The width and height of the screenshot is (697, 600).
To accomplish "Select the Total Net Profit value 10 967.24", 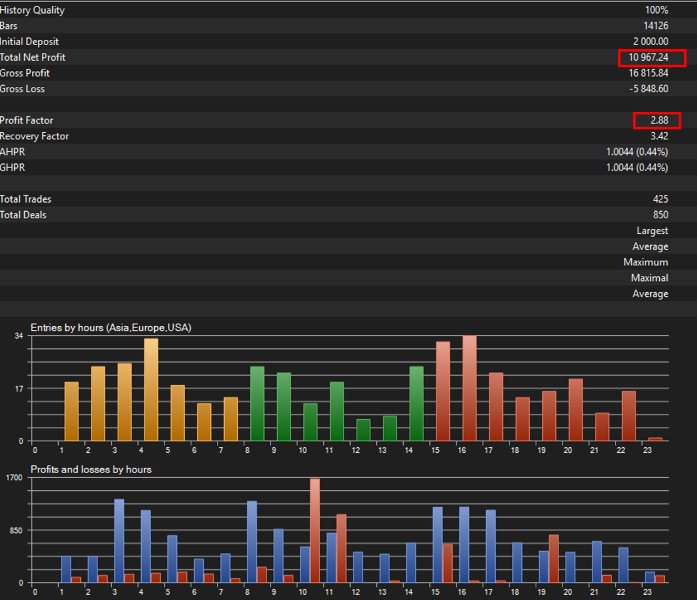I will [649, 57].
